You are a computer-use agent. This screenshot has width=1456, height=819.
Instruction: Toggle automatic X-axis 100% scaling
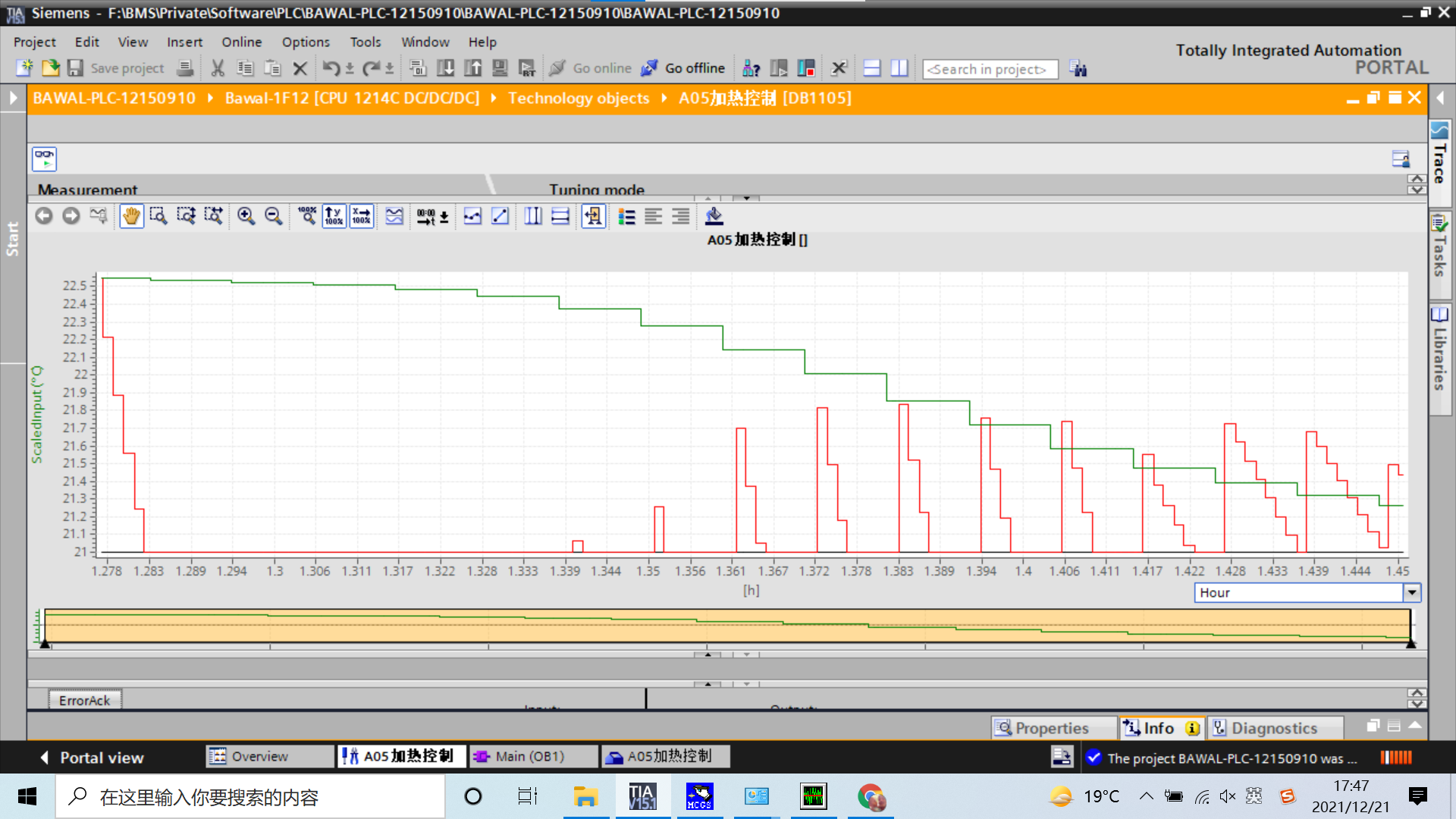362,216
